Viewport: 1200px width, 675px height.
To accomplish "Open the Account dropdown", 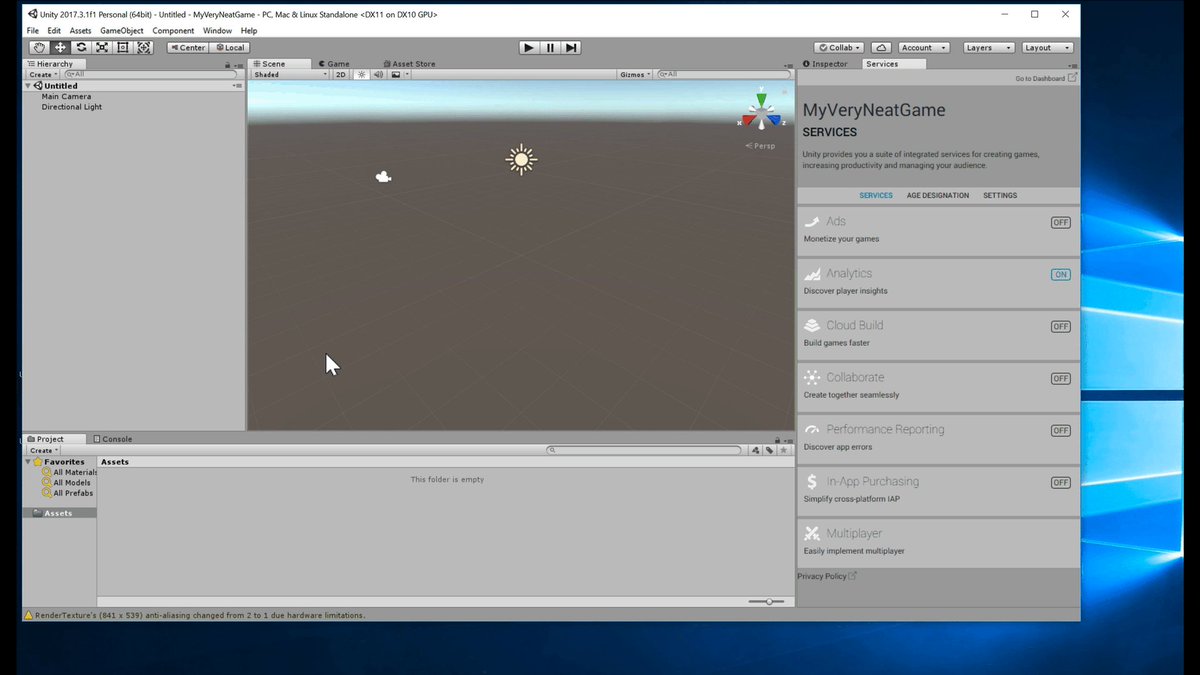I will 923,47.
